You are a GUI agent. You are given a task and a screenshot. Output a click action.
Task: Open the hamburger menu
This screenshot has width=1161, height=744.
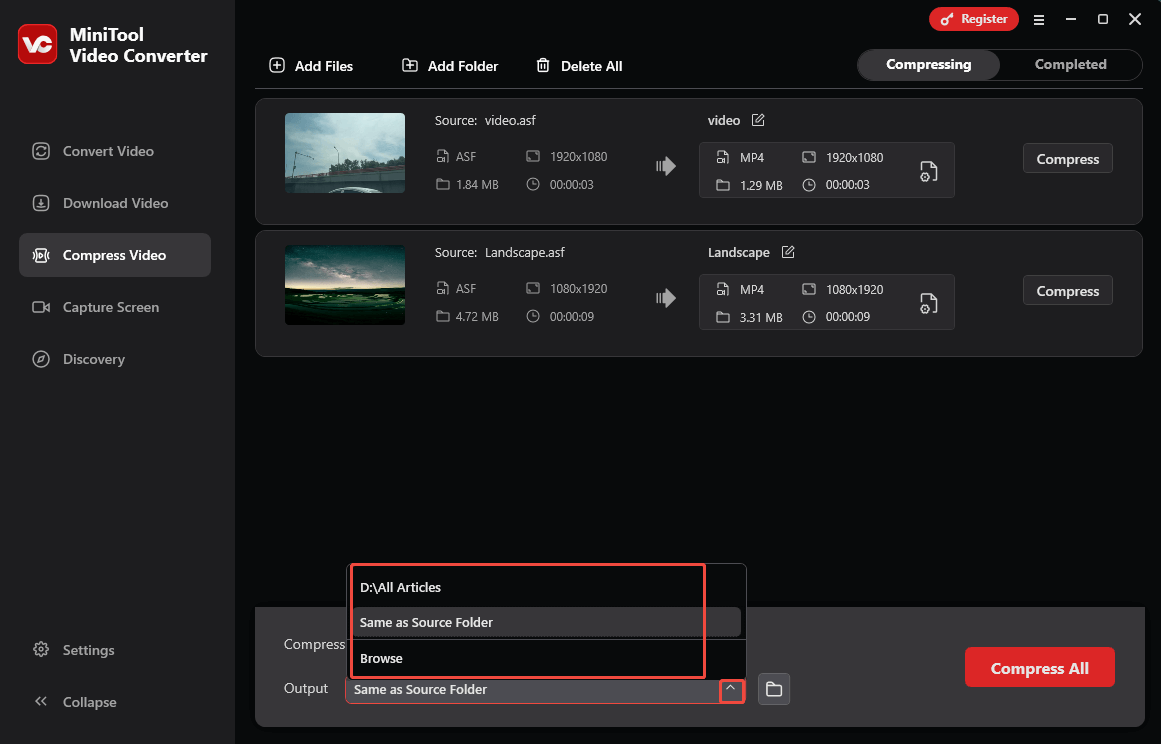click(1039, 19)
